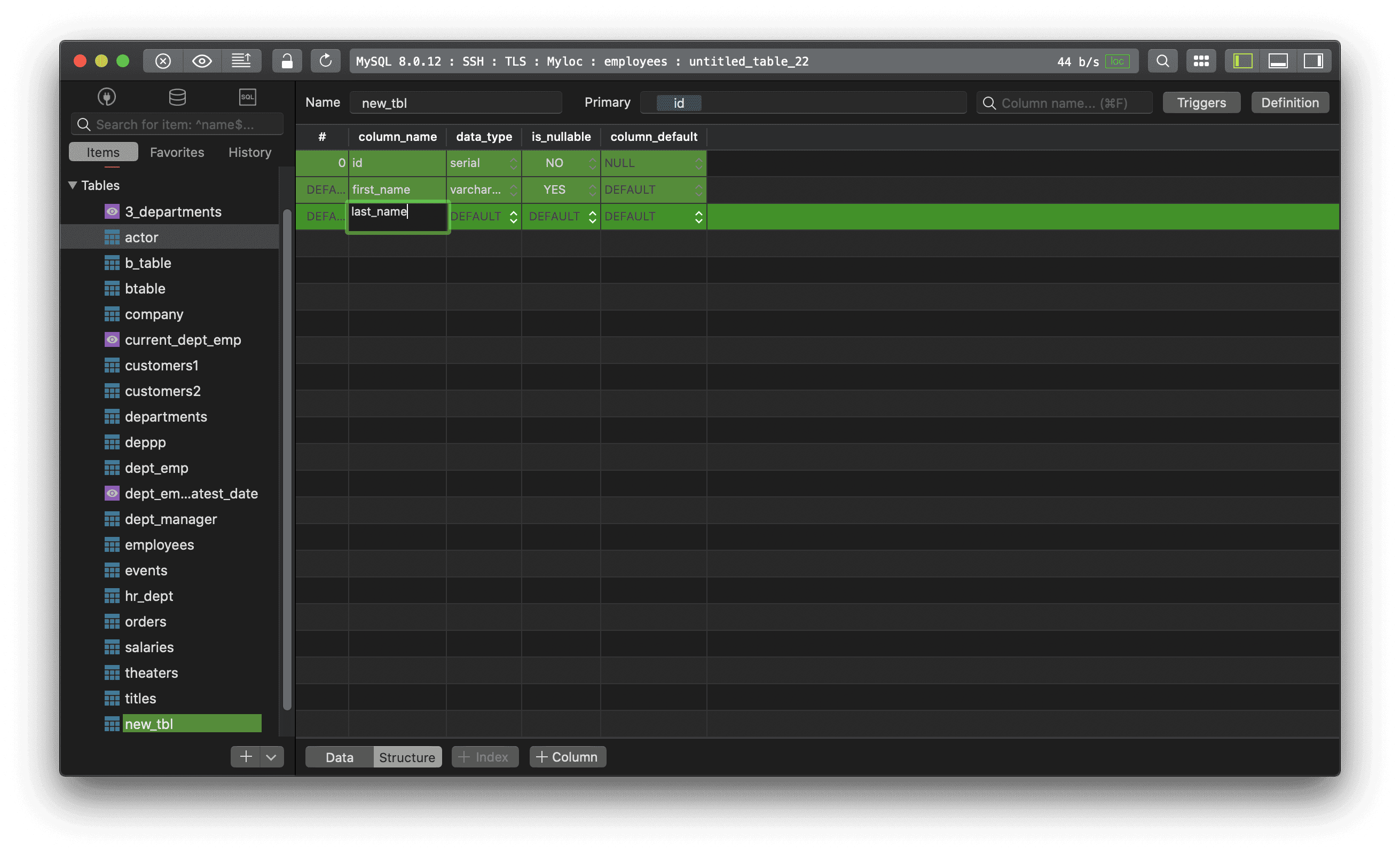The image size is (1400, 855).
Task: Click the cancel changes X toolbar icon
Action: click(163, 61)
